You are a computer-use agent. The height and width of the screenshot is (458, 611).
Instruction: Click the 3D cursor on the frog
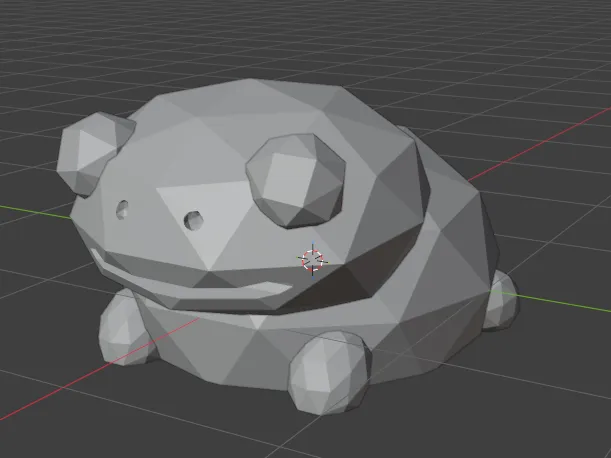pyautogui.click(x=313, y=260)
